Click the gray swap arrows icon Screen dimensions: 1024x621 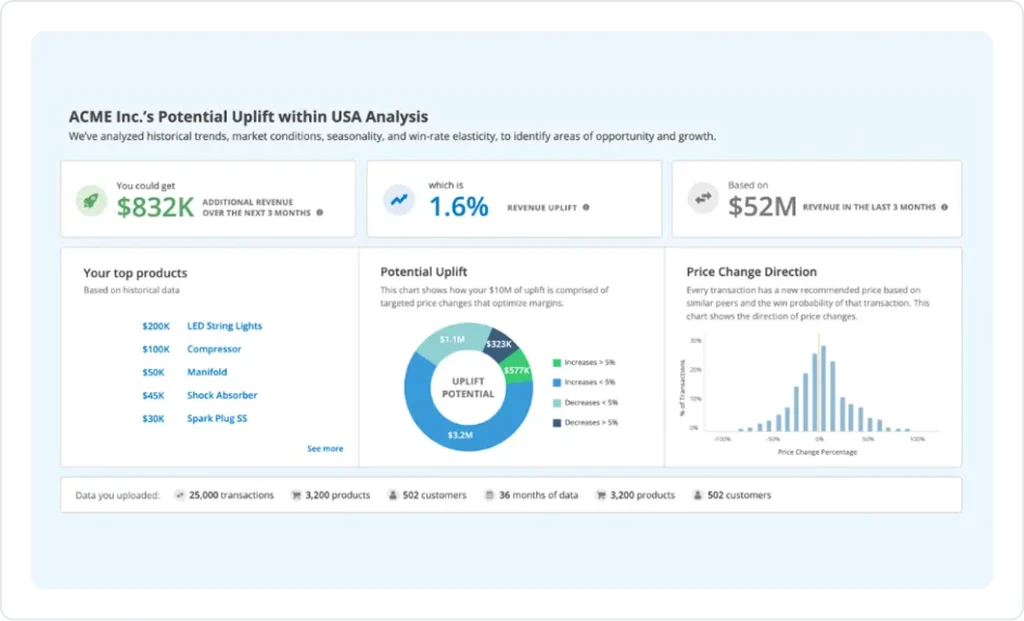point(703,200)
